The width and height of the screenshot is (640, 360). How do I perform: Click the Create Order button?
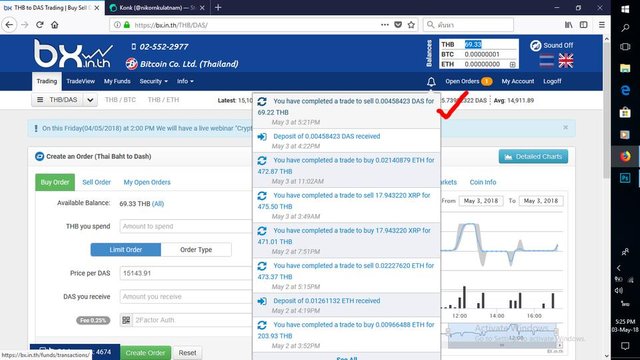click(x=145, y=353)
